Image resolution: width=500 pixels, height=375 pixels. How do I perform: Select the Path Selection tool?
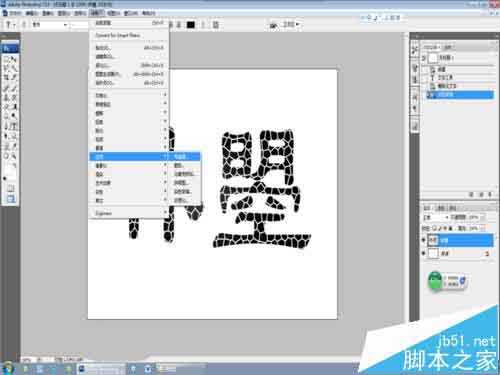[x=6, y=136]
